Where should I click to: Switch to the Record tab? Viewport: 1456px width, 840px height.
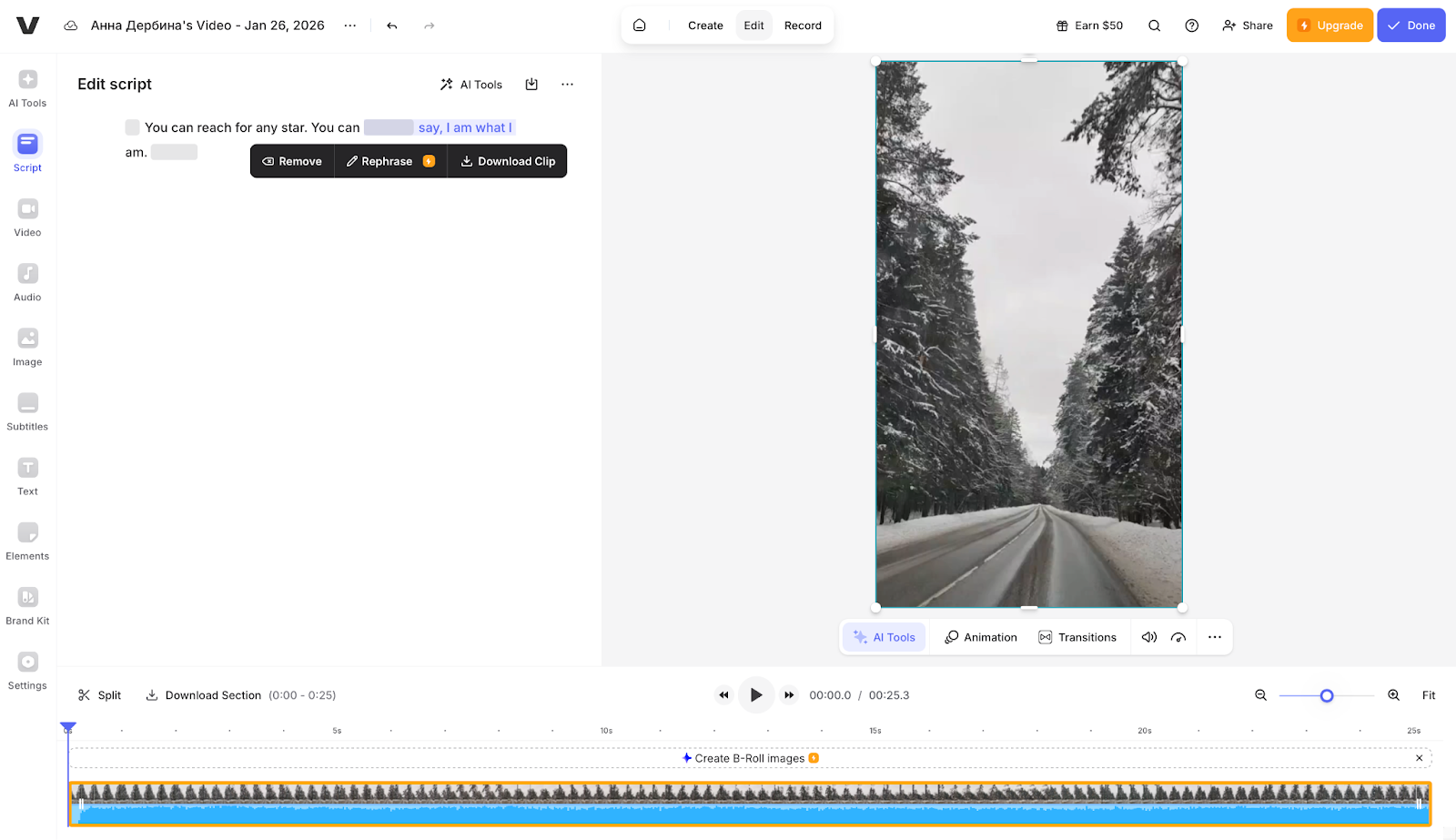click(803, 25)
